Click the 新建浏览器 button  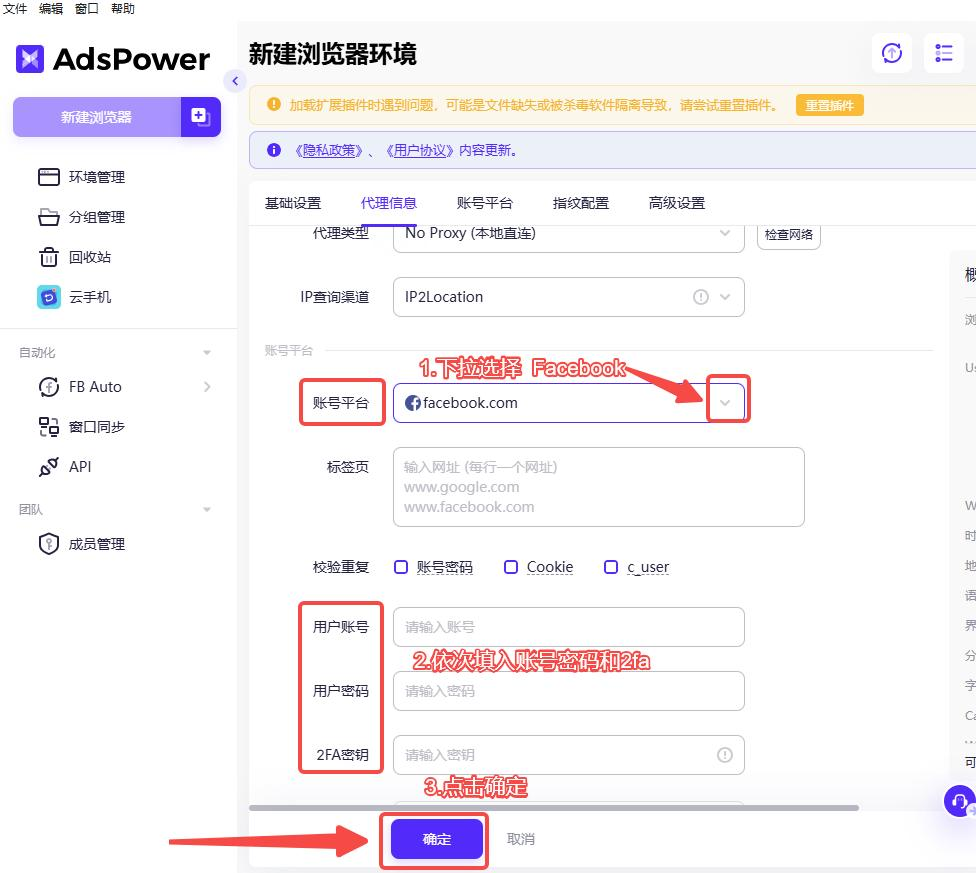[x=96, y=116]
